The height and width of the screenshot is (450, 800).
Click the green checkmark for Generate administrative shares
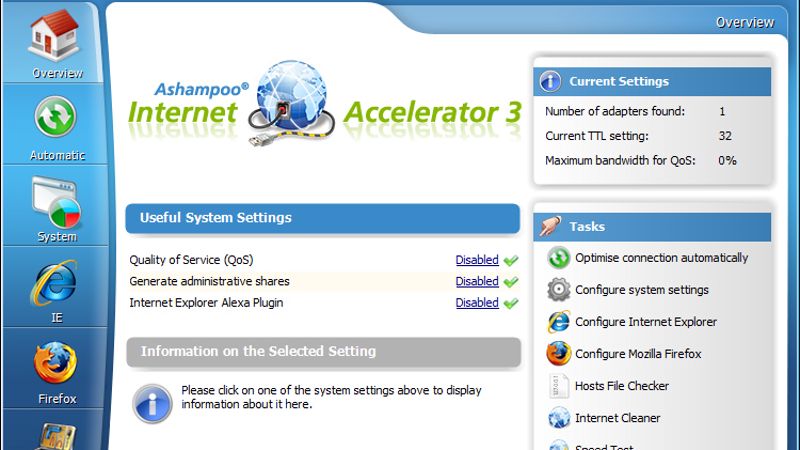pyautogui.click(x=511, y=282)
